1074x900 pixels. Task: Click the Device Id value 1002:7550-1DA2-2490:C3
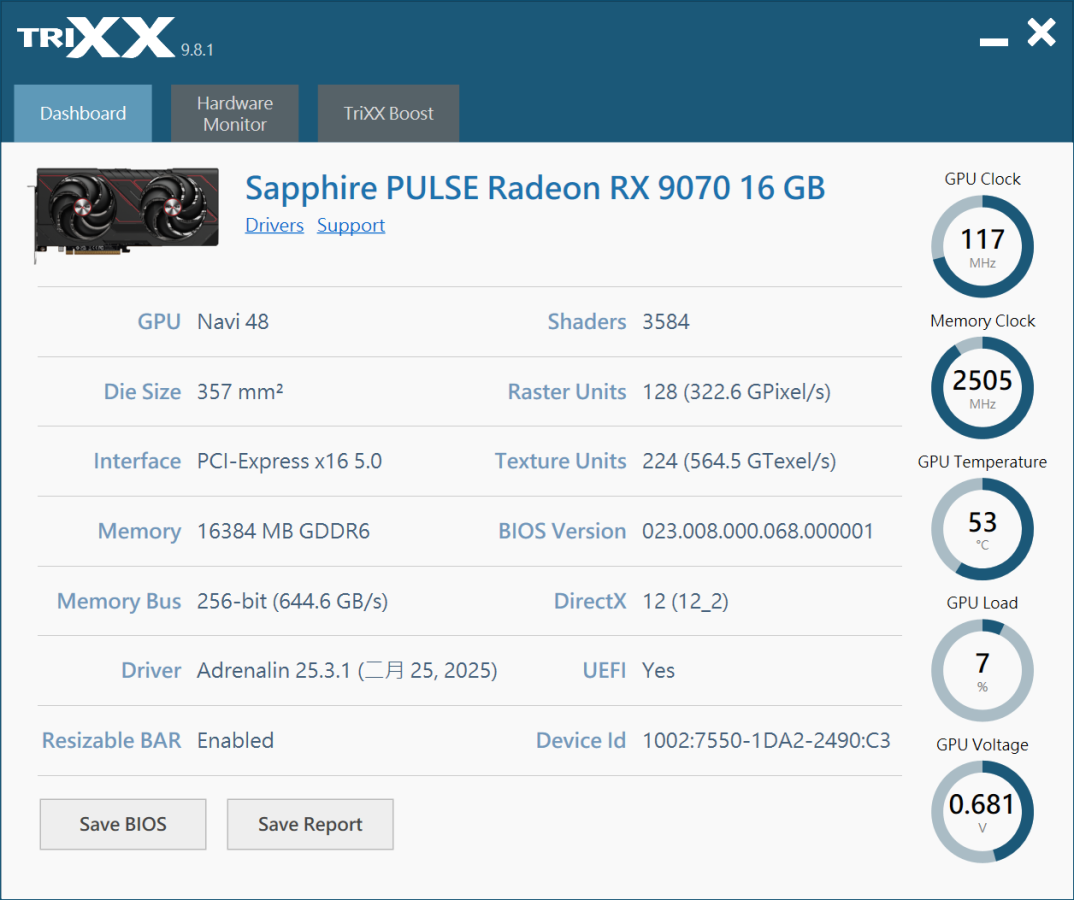tap(766, 740)
